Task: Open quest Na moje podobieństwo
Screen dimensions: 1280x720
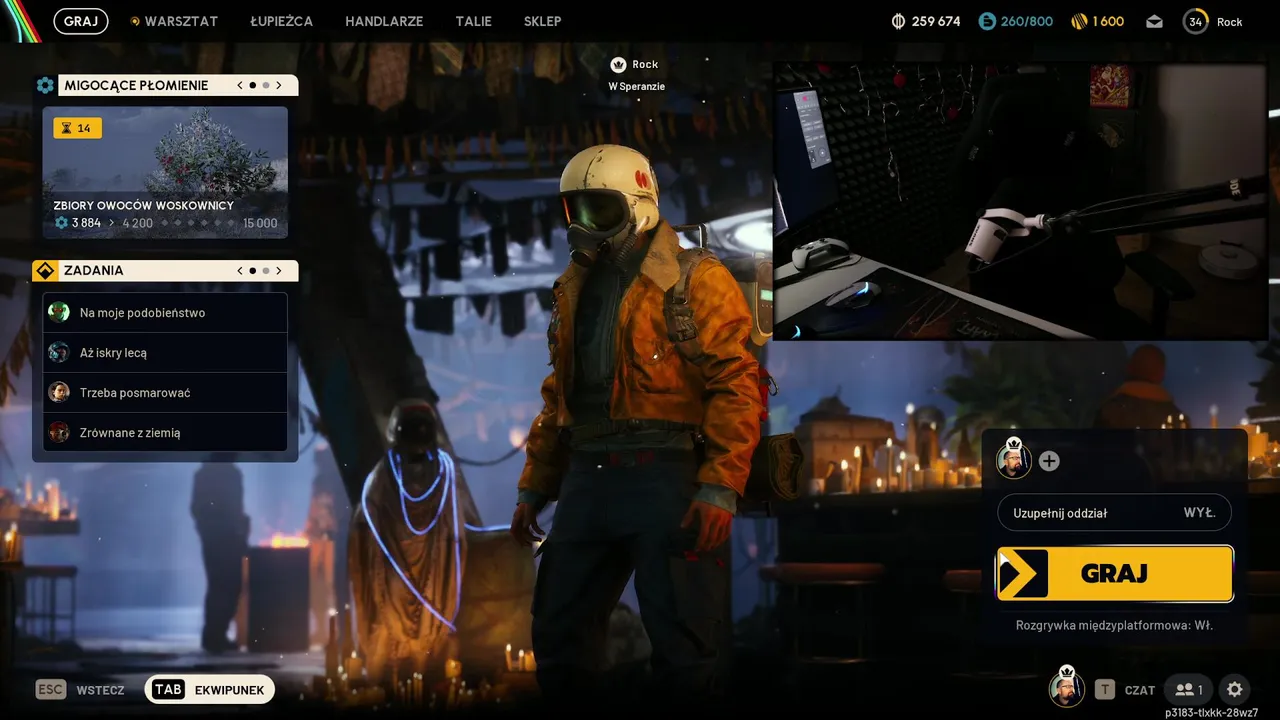Action: click(165, 312)
